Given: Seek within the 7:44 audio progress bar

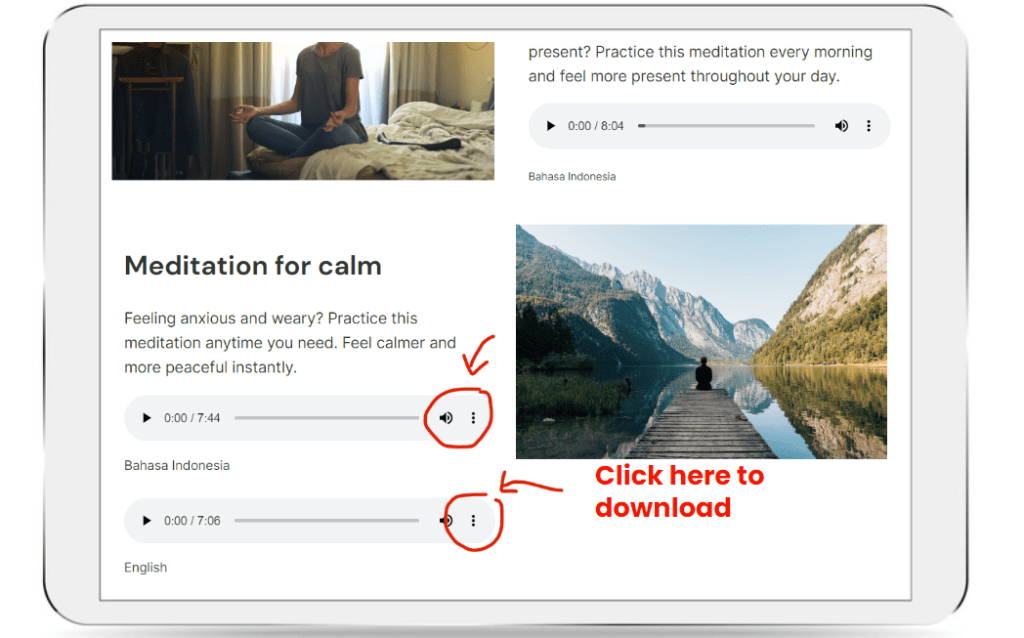Looking at the screenshot, I should click(327, 418).
